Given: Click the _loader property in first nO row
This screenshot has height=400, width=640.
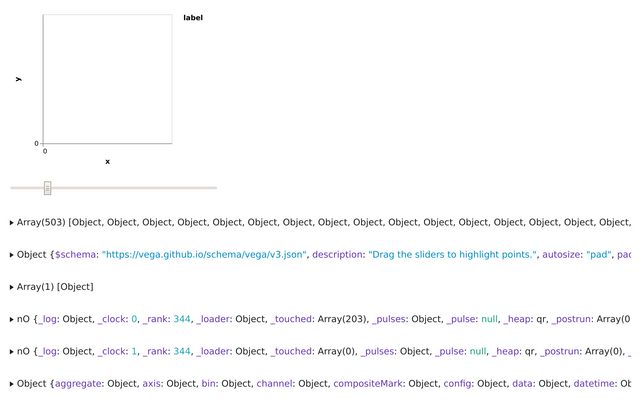Looking at the screenshot, I should pyautogui.click(x=218, y=319).
